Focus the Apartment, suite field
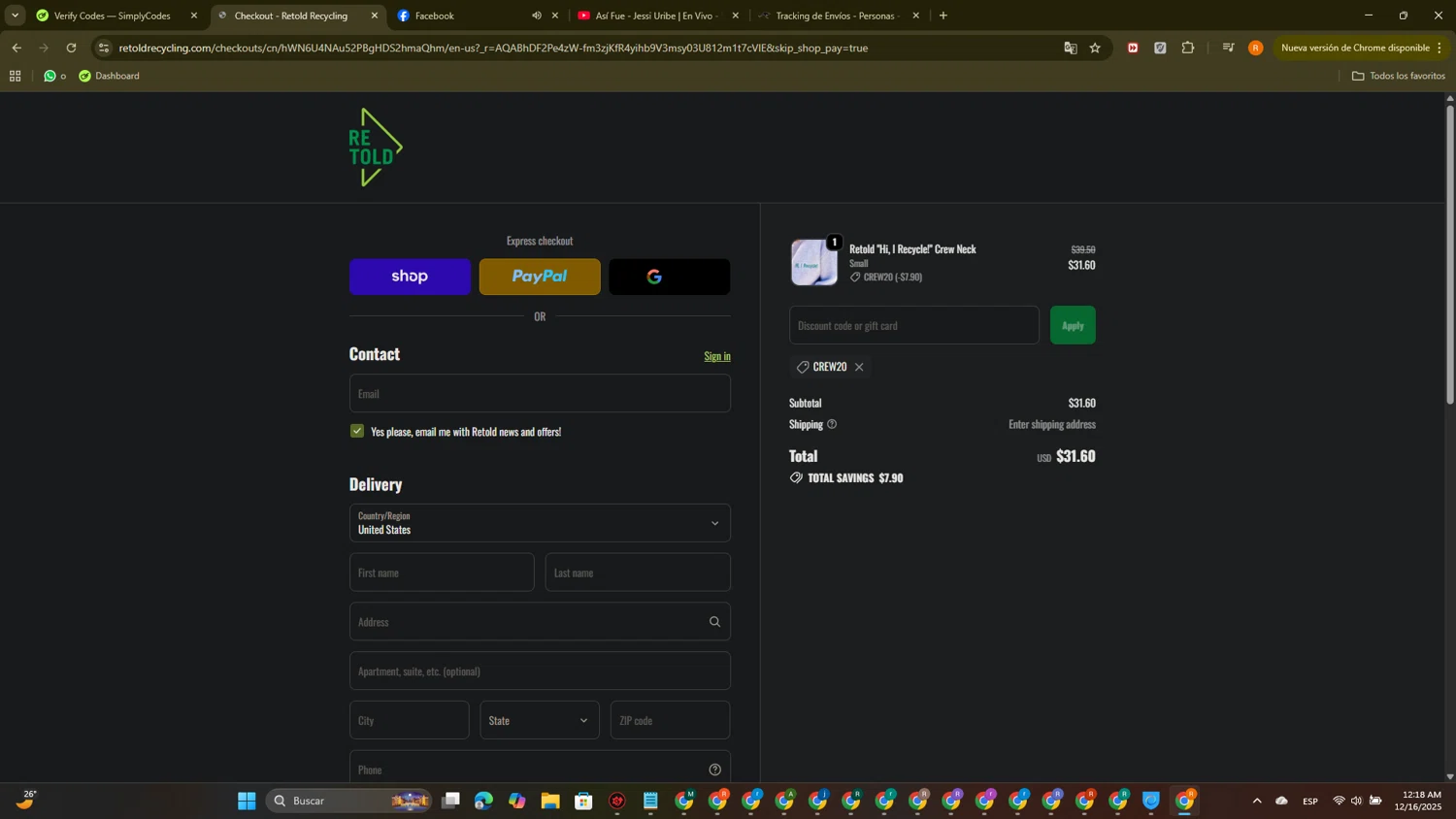Image resolution: width=1456 pixels, height=819 pixels. pyautogui.click(x=540, y=672)
